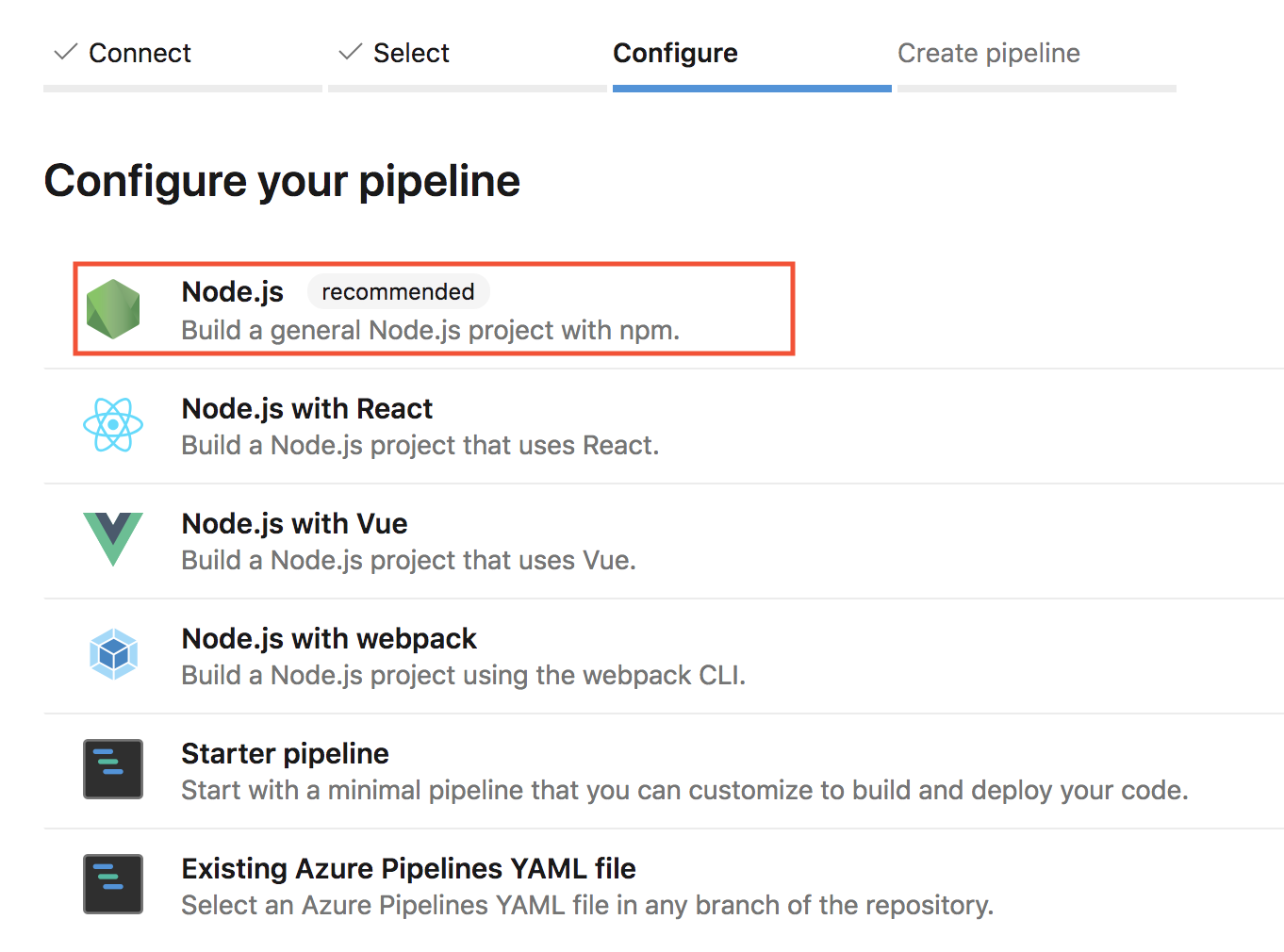Click the Starter pipeline description text
The height and width of the screenshot is (952, 1284).
click(x=684, y=791)
